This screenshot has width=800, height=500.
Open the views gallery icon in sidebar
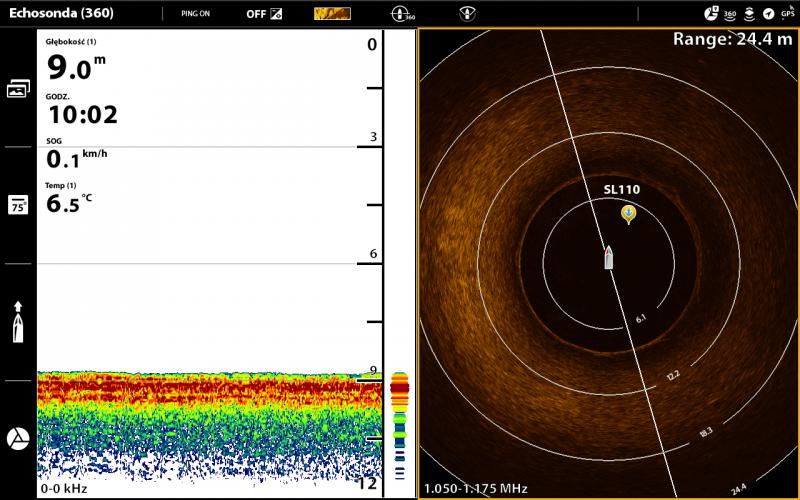[18, 89]
